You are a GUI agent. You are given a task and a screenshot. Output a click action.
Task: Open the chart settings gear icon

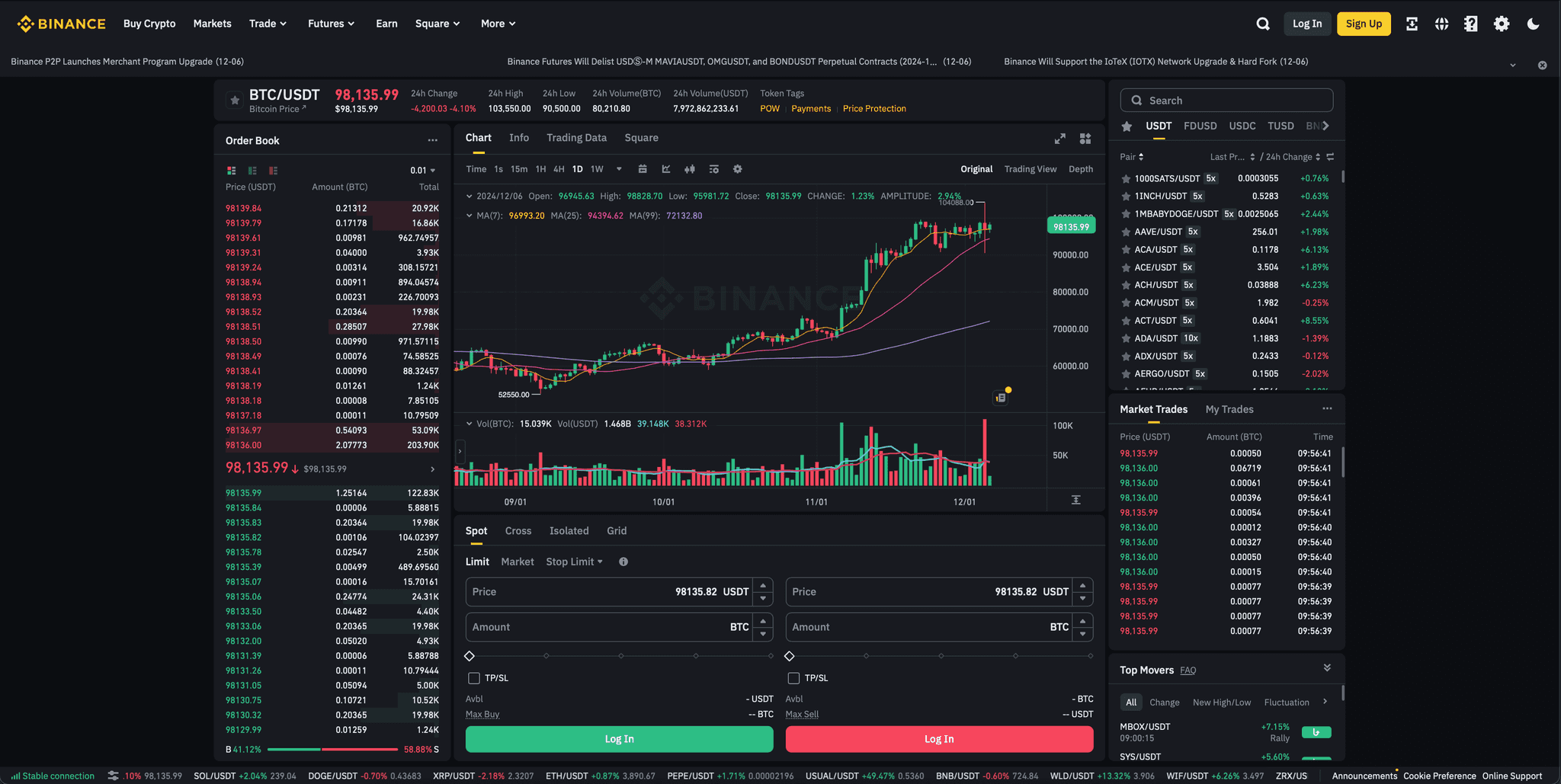click(737, 168)
